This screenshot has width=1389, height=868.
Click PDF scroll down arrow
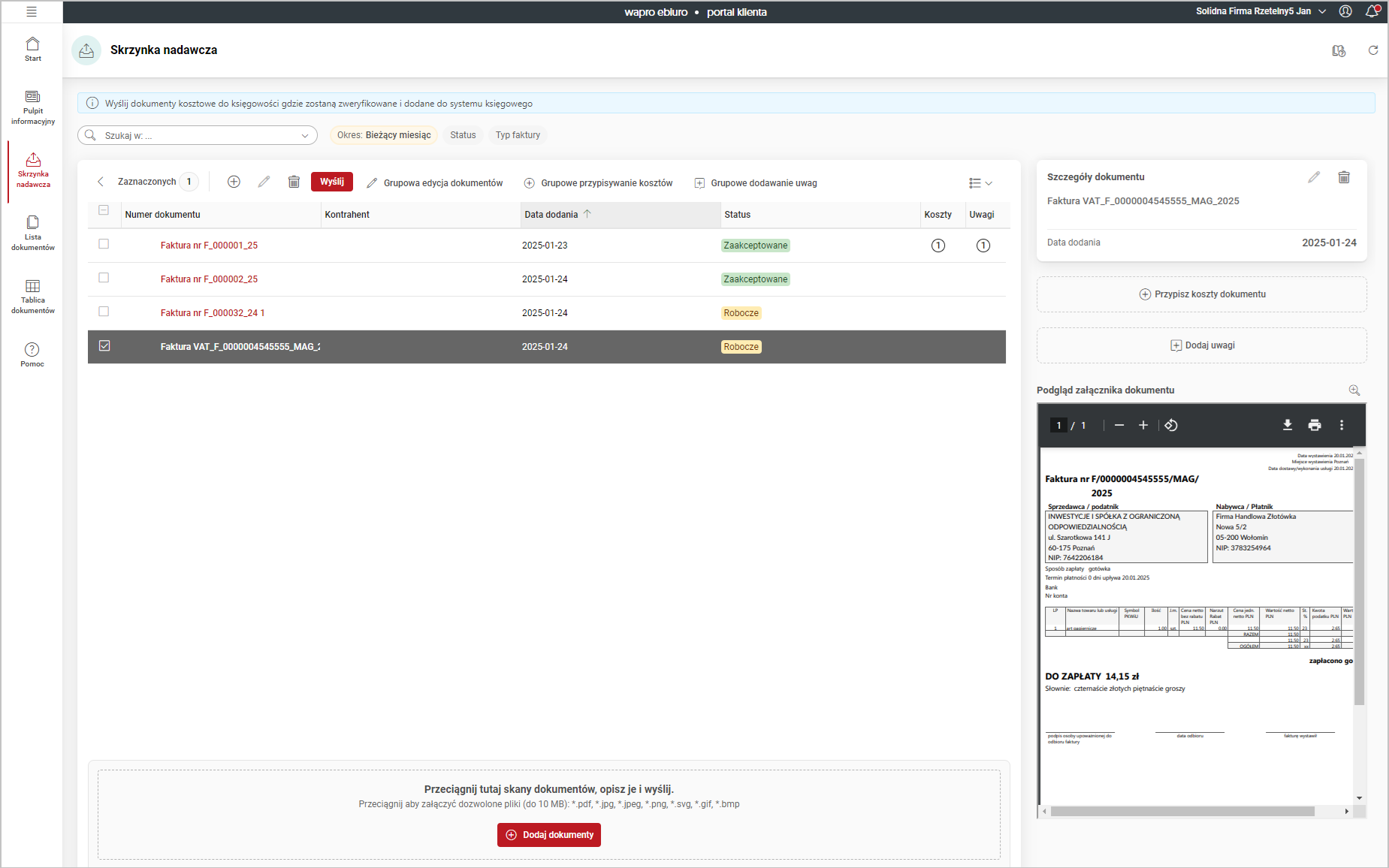(1359, 798)
